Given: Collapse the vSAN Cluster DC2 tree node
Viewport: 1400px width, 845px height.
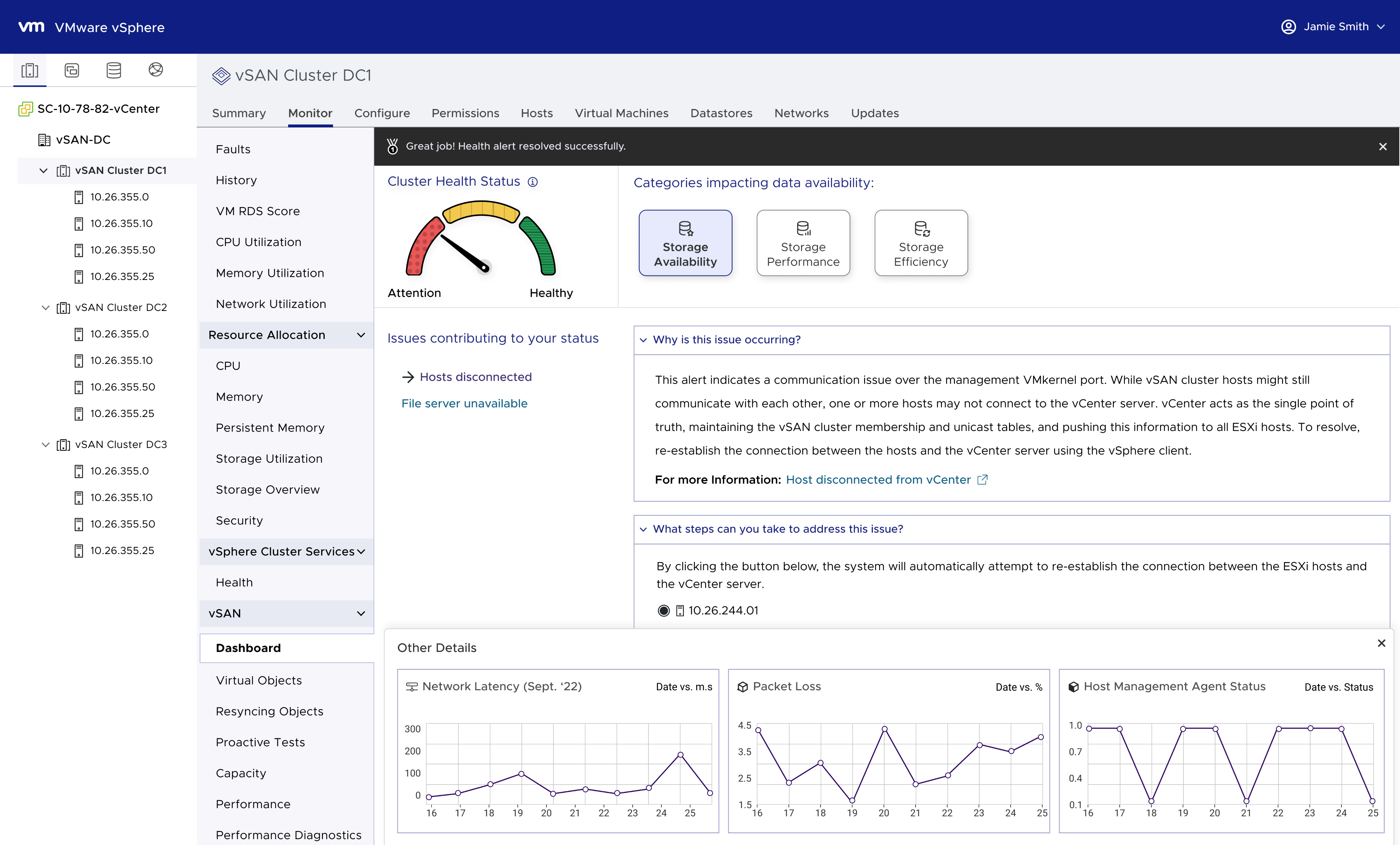Looking at the screenshot, I should 45,307.
